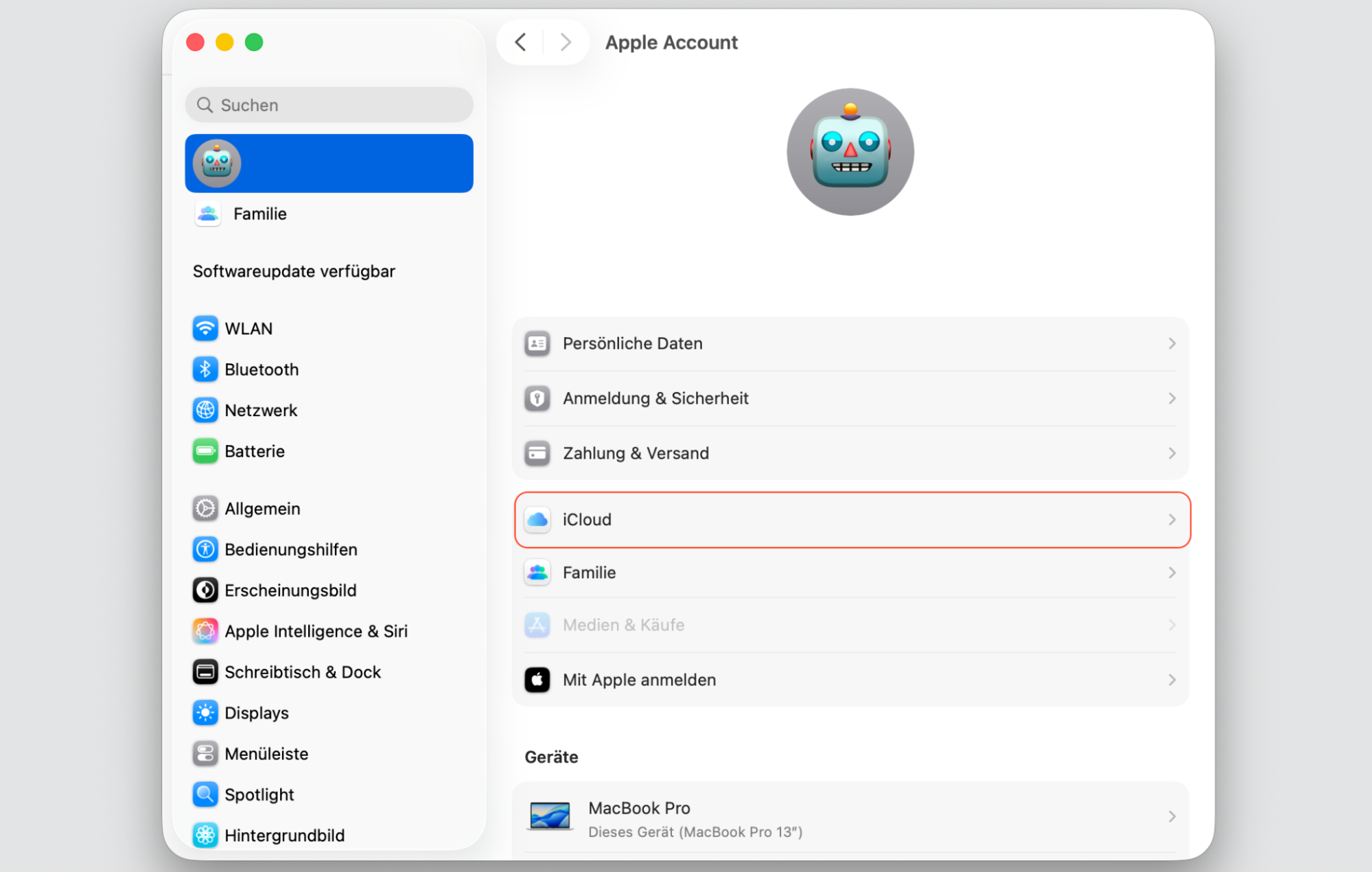Select WLAN in the sidebar
Screen dimensions: 1372x872
(x=329, y=328)
